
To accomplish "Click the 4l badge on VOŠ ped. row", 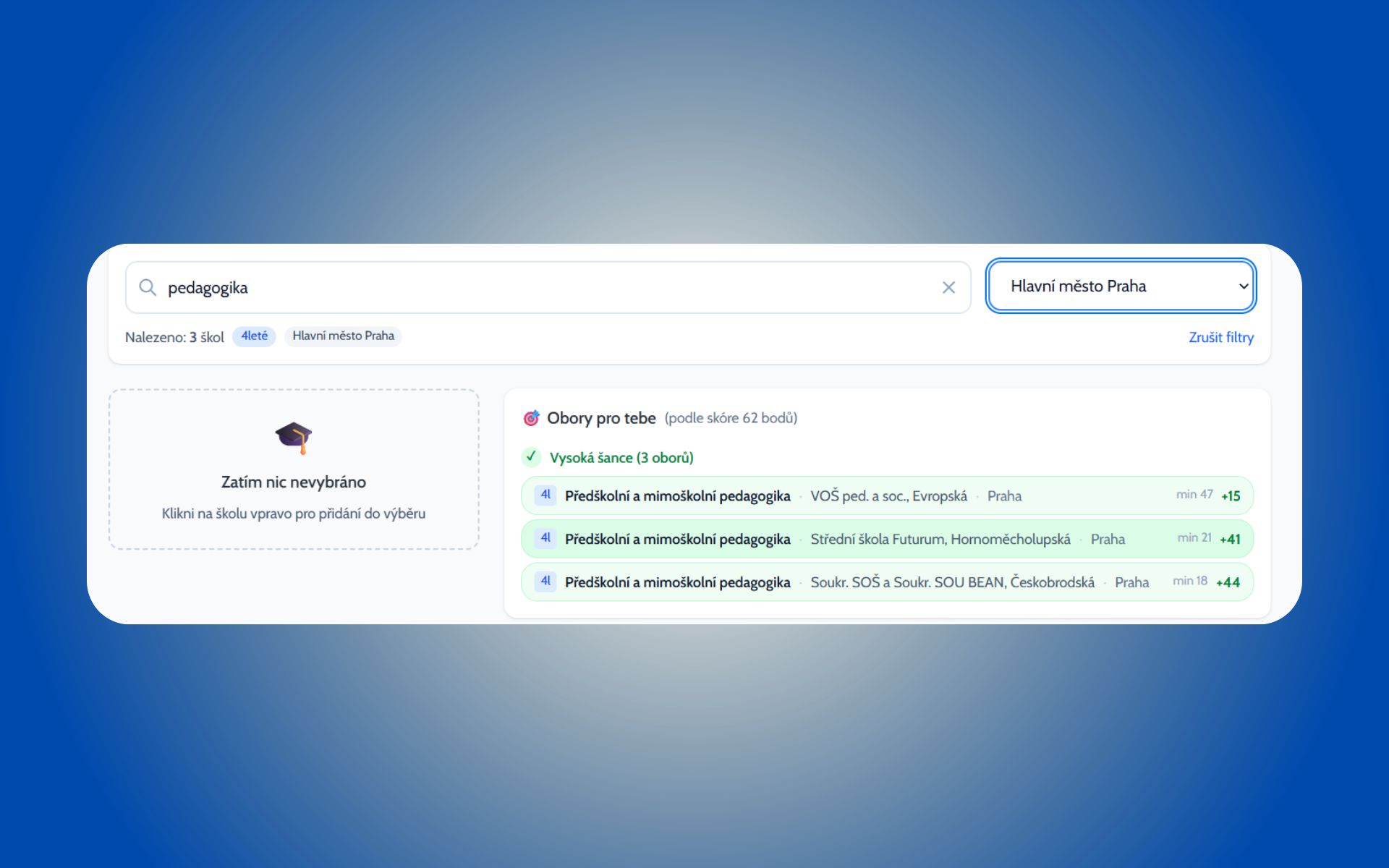I will tap(545, 495).
